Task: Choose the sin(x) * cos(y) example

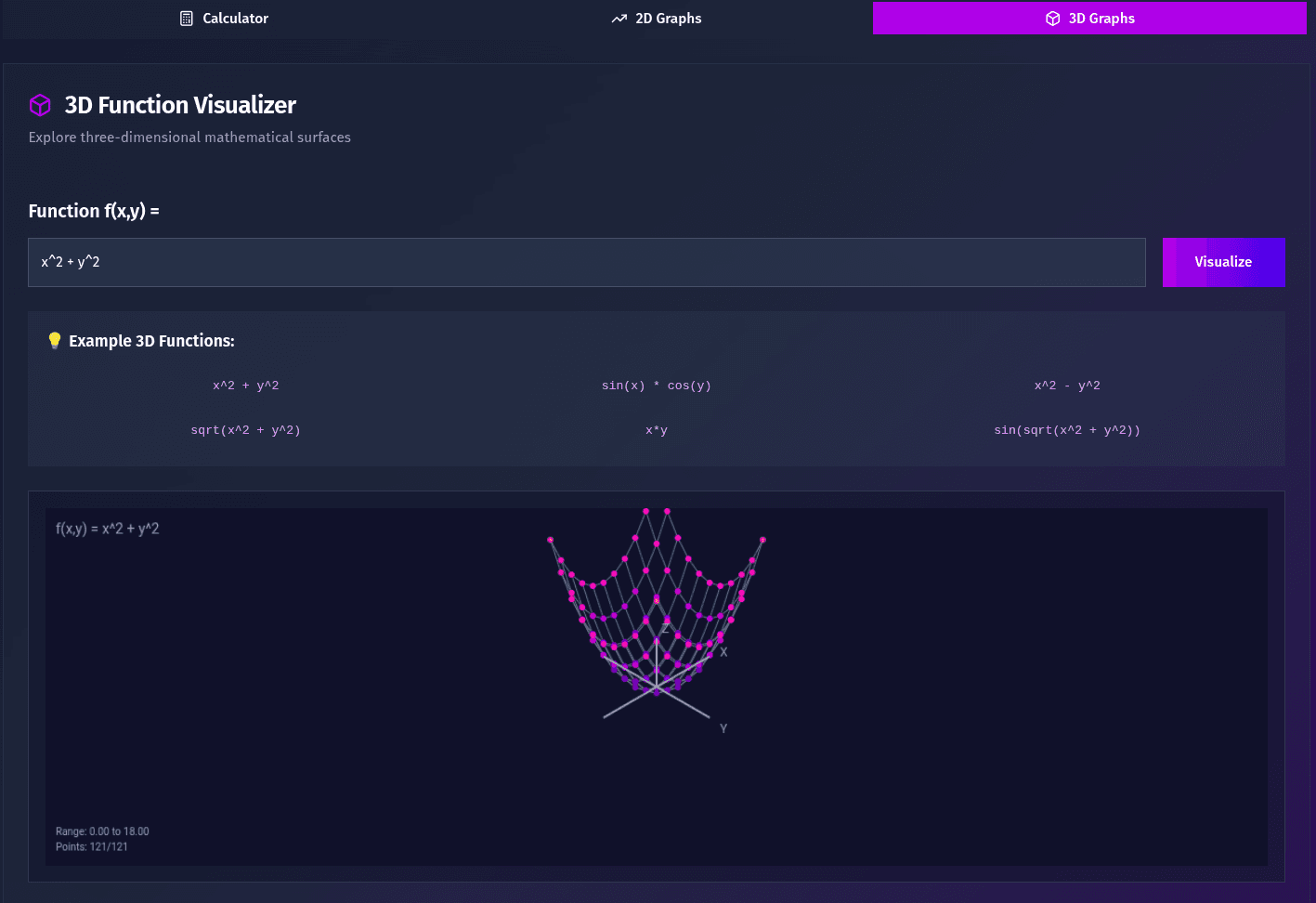Action: (x=657, y=386)
